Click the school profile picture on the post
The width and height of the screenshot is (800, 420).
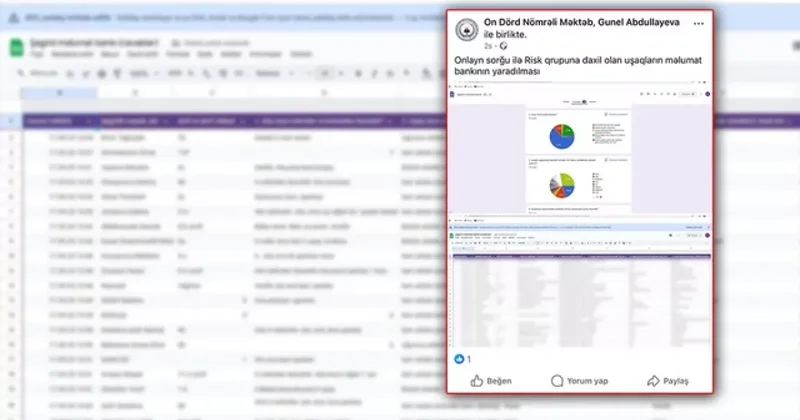(x=467, y=30)
